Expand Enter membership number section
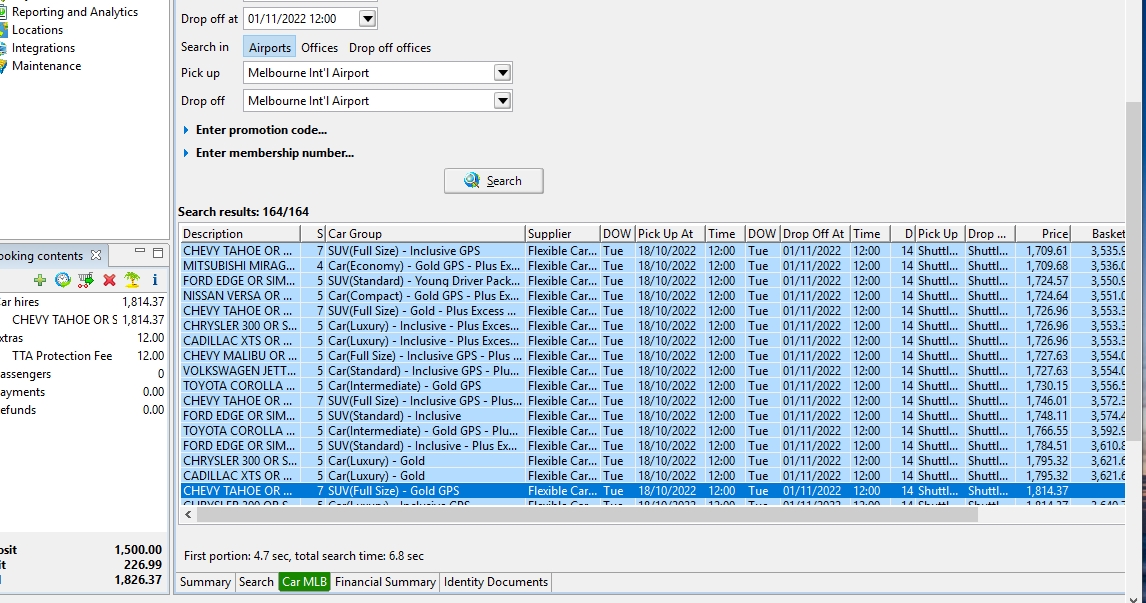1146x603 pixels. (x=268, y=153)
